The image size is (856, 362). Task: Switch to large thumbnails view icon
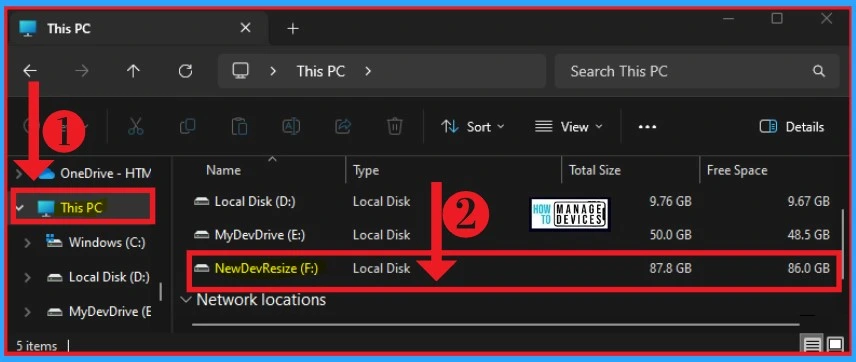click(x=835, y=345)
